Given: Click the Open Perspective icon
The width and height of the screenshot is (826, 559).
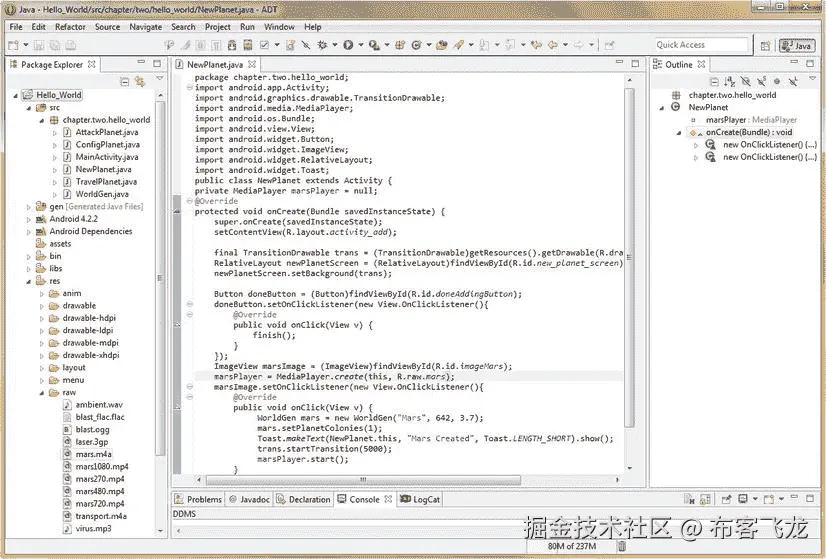Looking at the screenshot, I should (765, 46).
